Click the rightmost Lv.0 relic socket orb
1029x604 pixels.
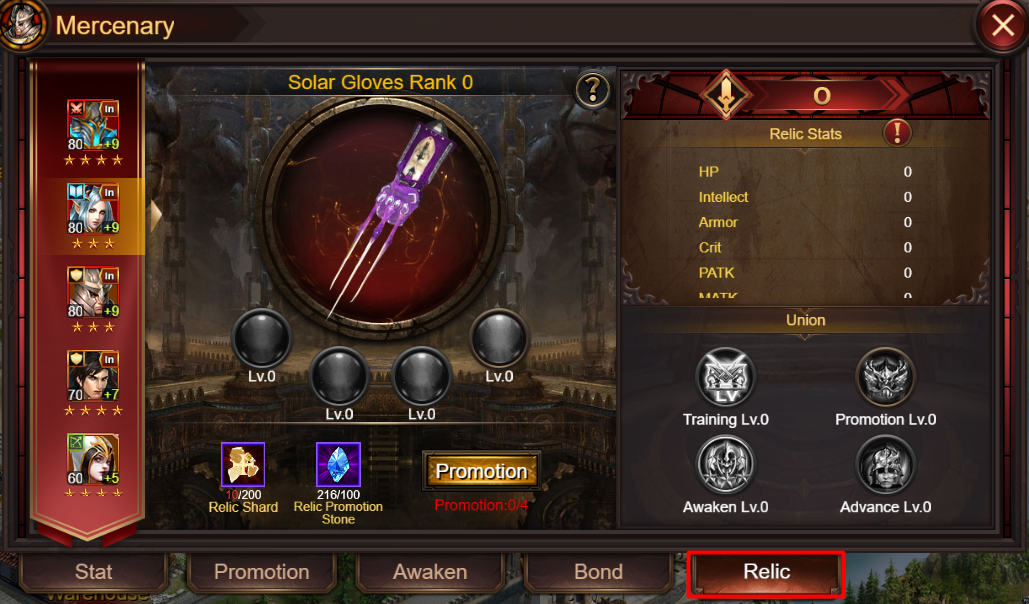click(499, 339)
